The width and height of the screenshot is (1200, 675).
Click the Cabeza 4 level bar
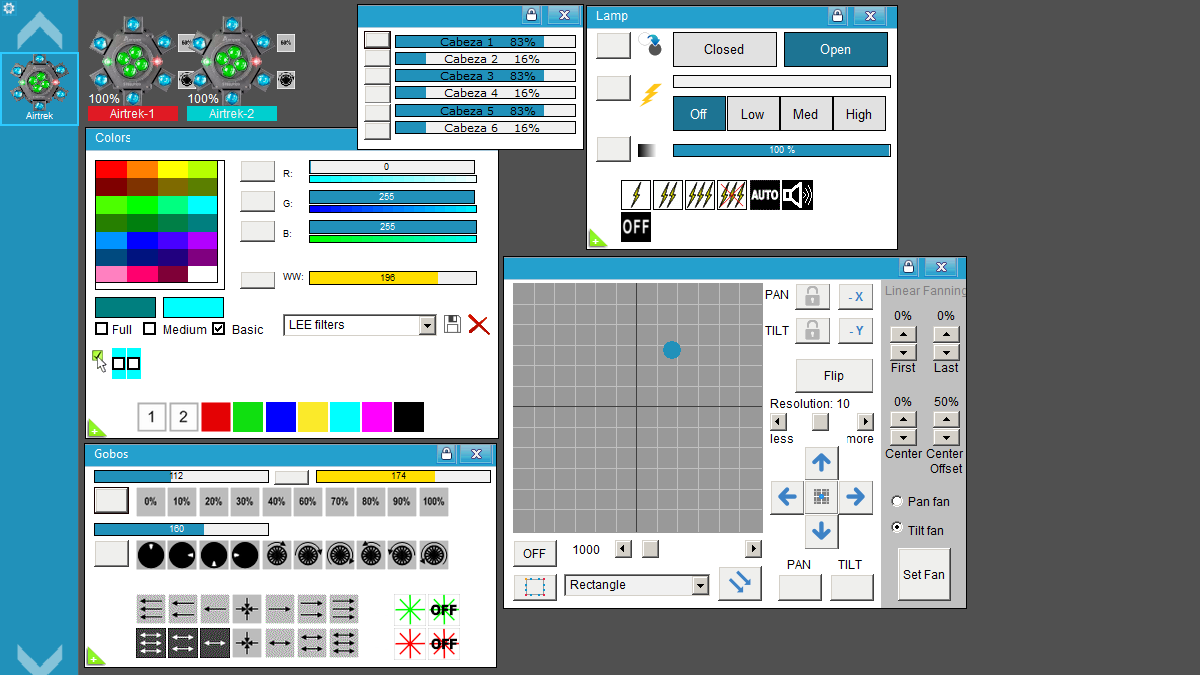(x=485, y=93)
